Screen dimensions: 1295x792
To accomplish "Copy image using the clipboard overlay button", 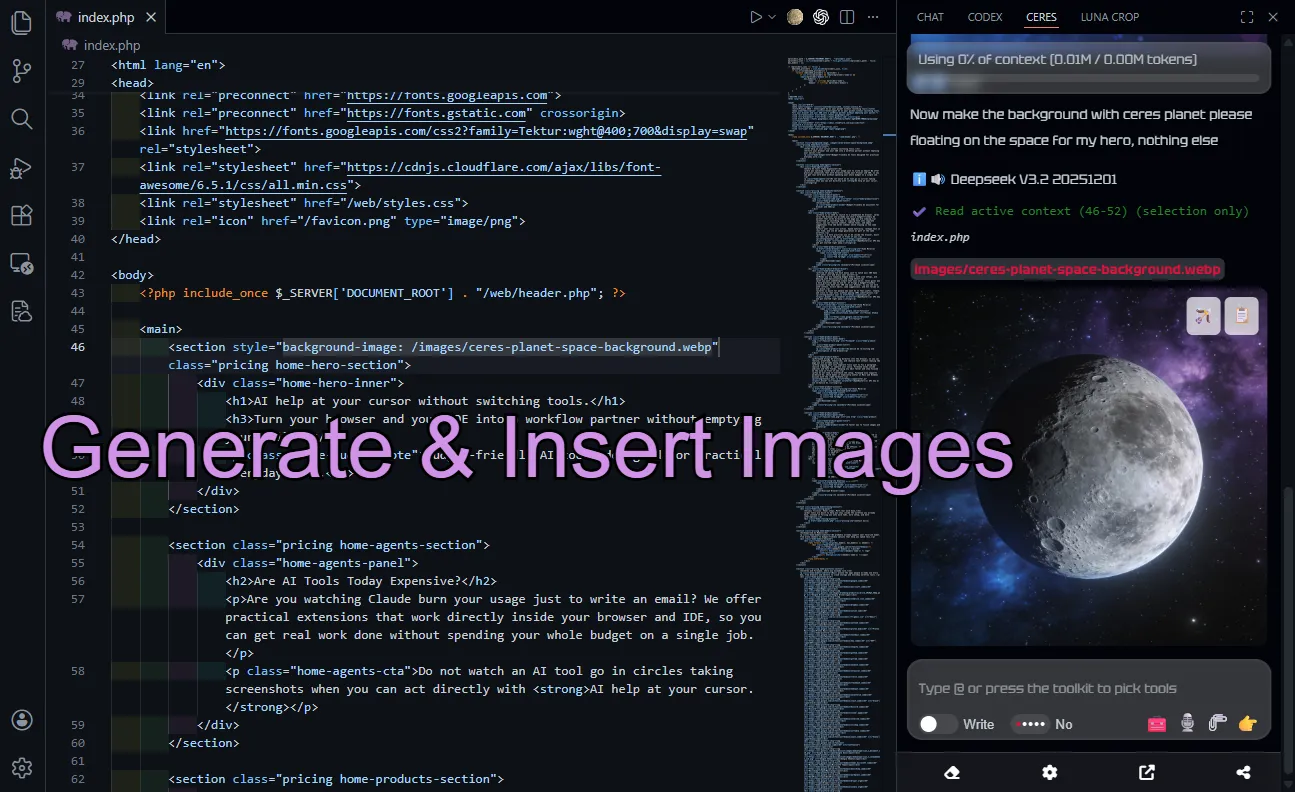I will [x=1242, y=315].
